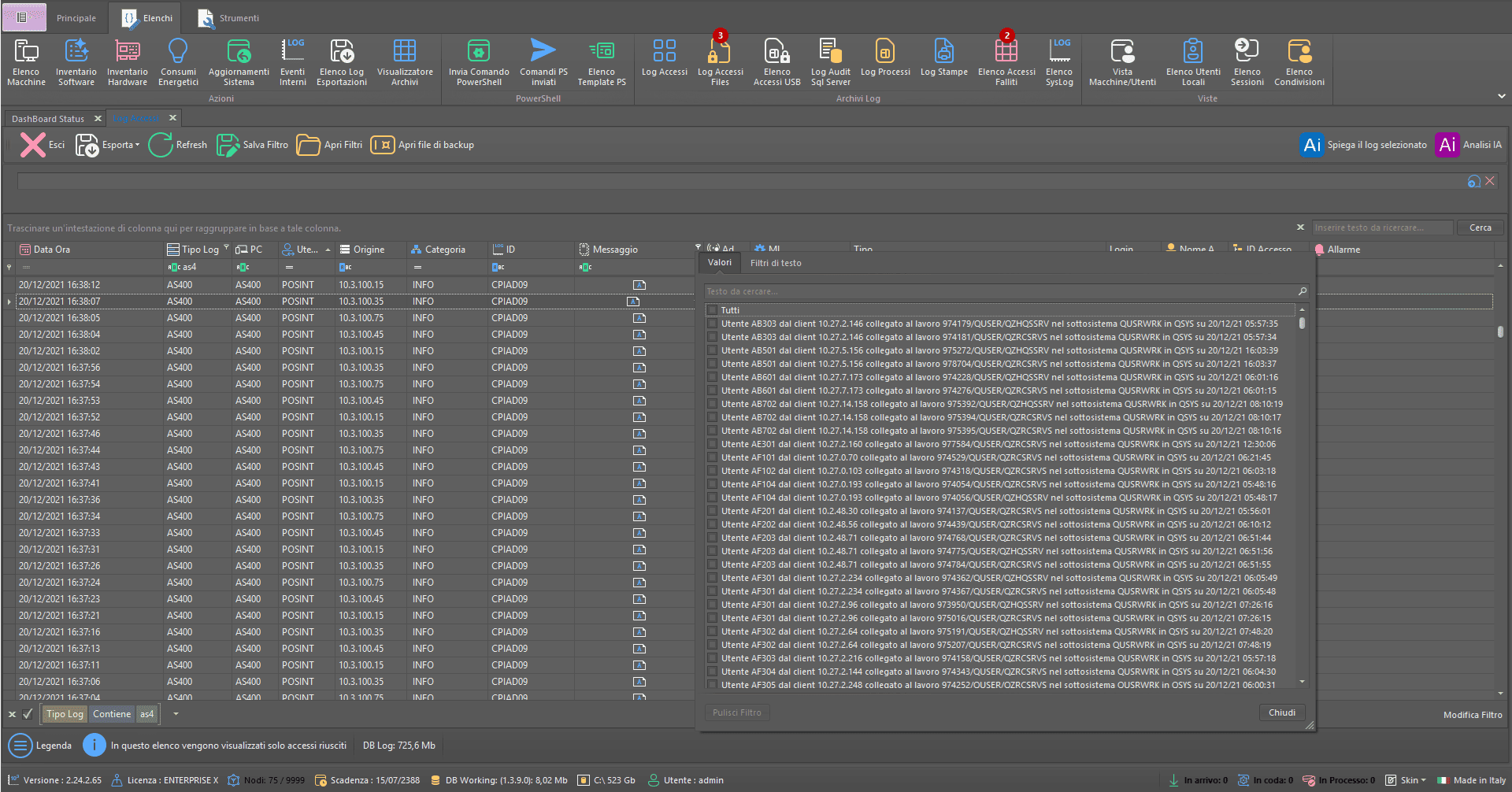Switch to Strumenti tab
This screenshot has height=792, width=1512.
(x=228, y=18)
